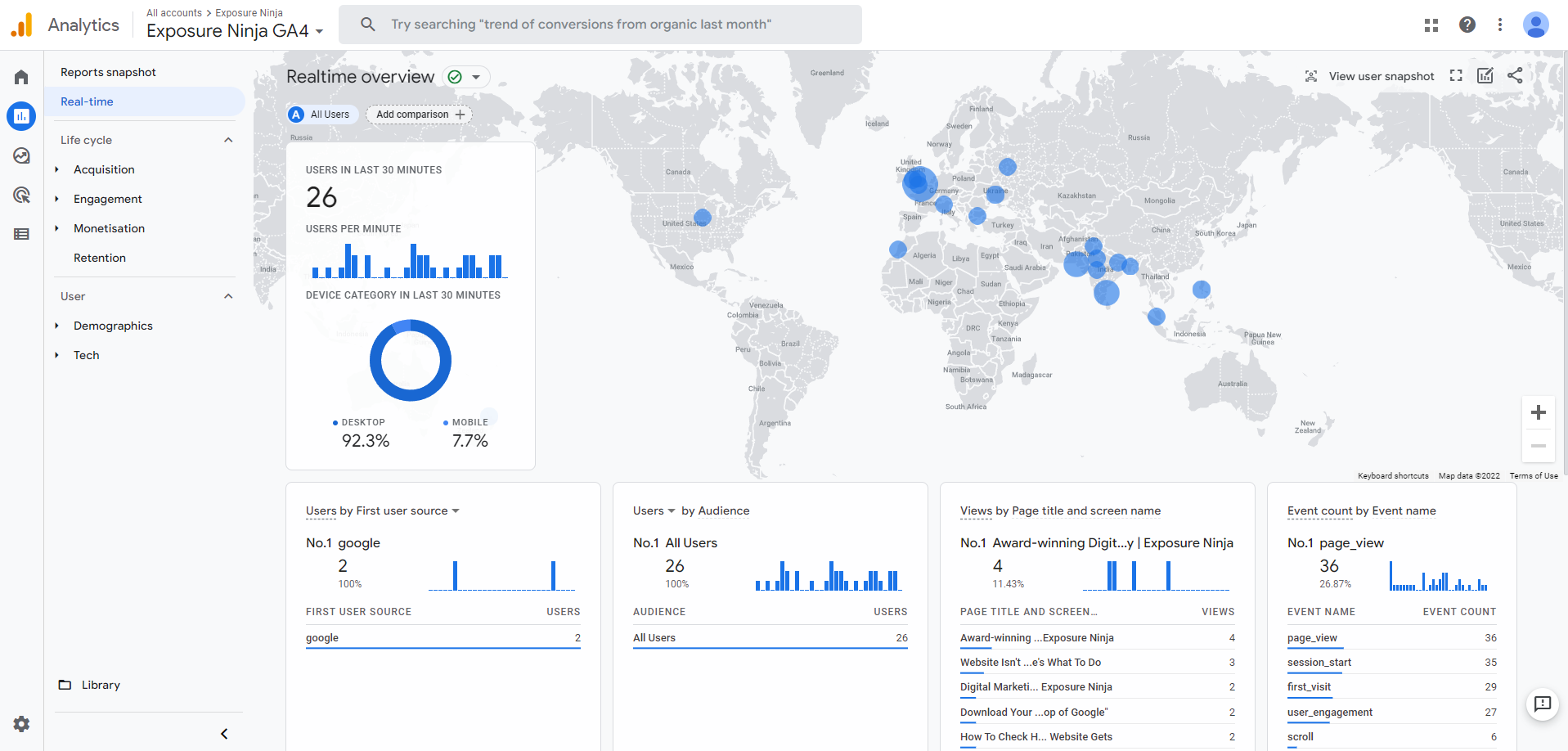Open map Keyboard shortcuts
The image size is (1568, 751).
click(x=1393, y=475)
